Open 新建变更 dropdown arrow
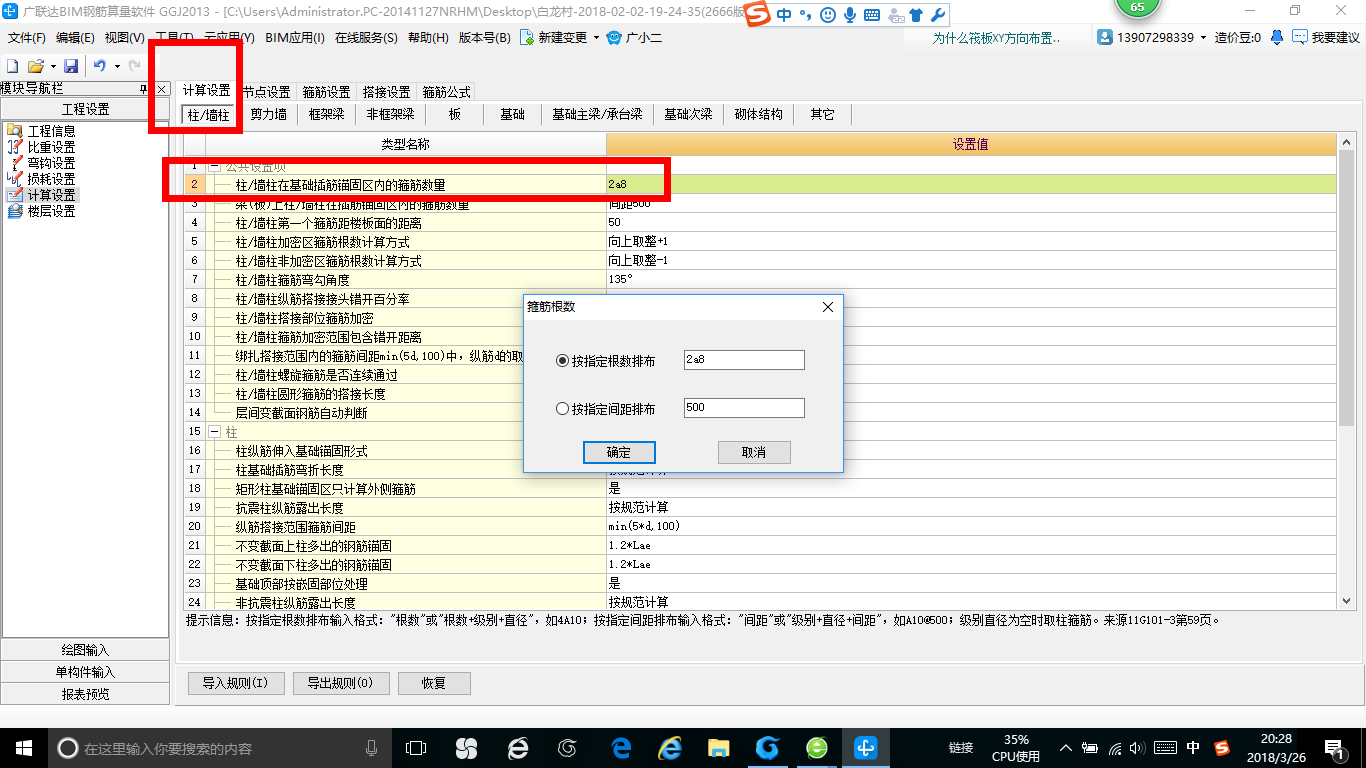This screenshot has width=1366, height=768. tap(596, 38)
